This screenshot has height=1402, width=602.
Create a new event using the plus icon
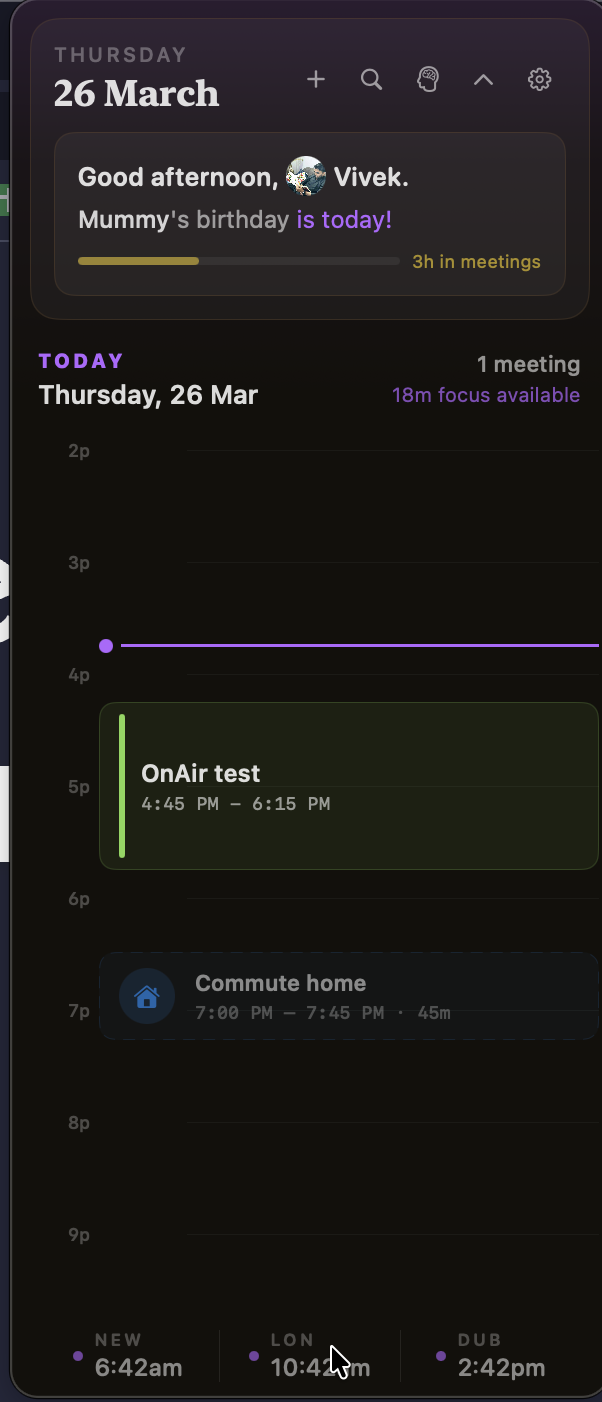tap(315, 79)
